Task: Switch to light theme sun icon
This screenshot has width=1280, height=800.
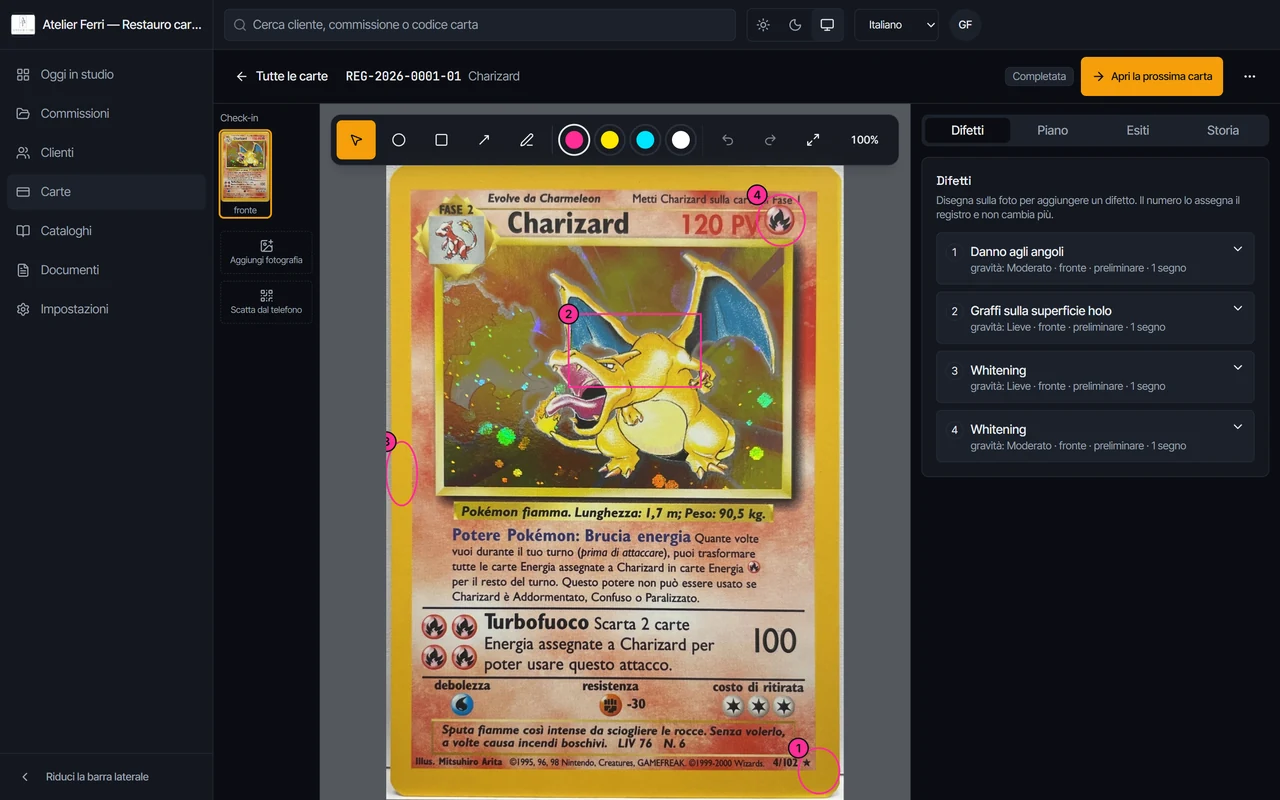Action: 763,25
